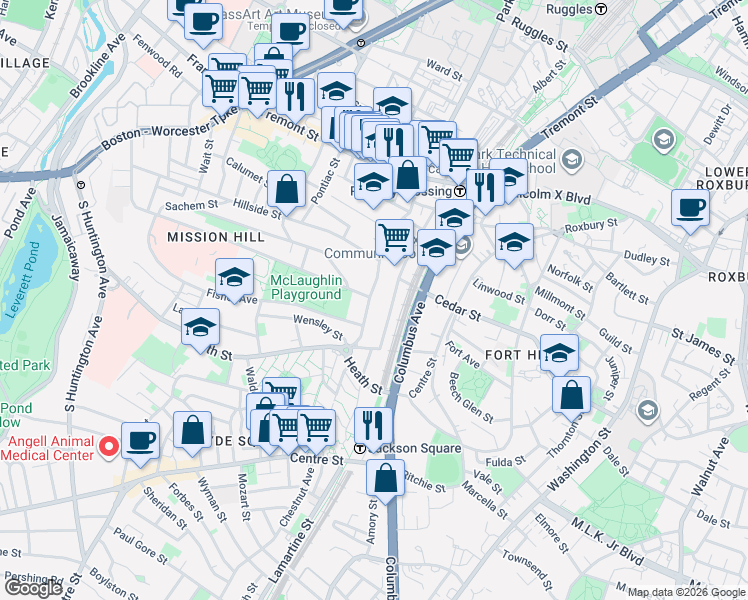Select the coffee cup marker near Lower Roxbury
This screenshot has width=748, height=600.
[x=690, y=211]
